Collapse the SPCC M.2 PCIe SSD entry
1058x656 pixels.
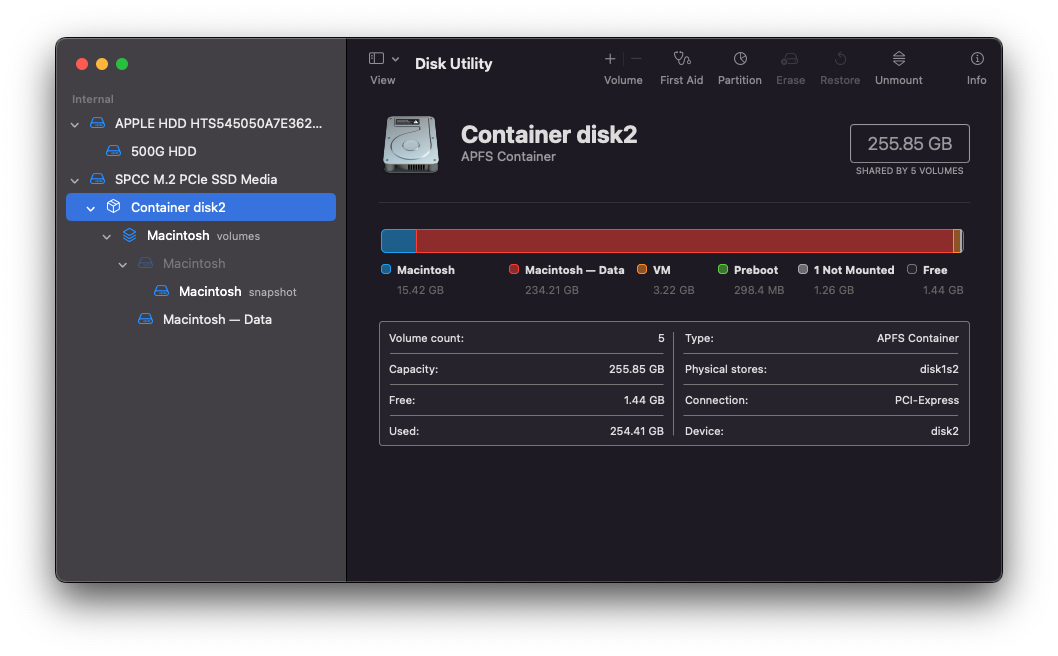(75, 180)
